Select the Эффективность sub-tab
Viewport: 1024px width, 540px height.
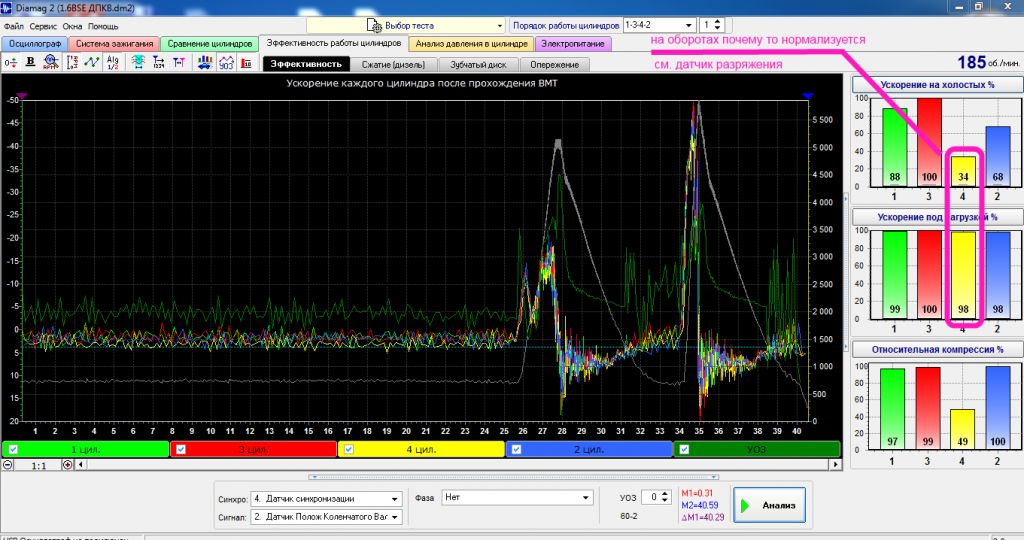[x=306, y=64]
